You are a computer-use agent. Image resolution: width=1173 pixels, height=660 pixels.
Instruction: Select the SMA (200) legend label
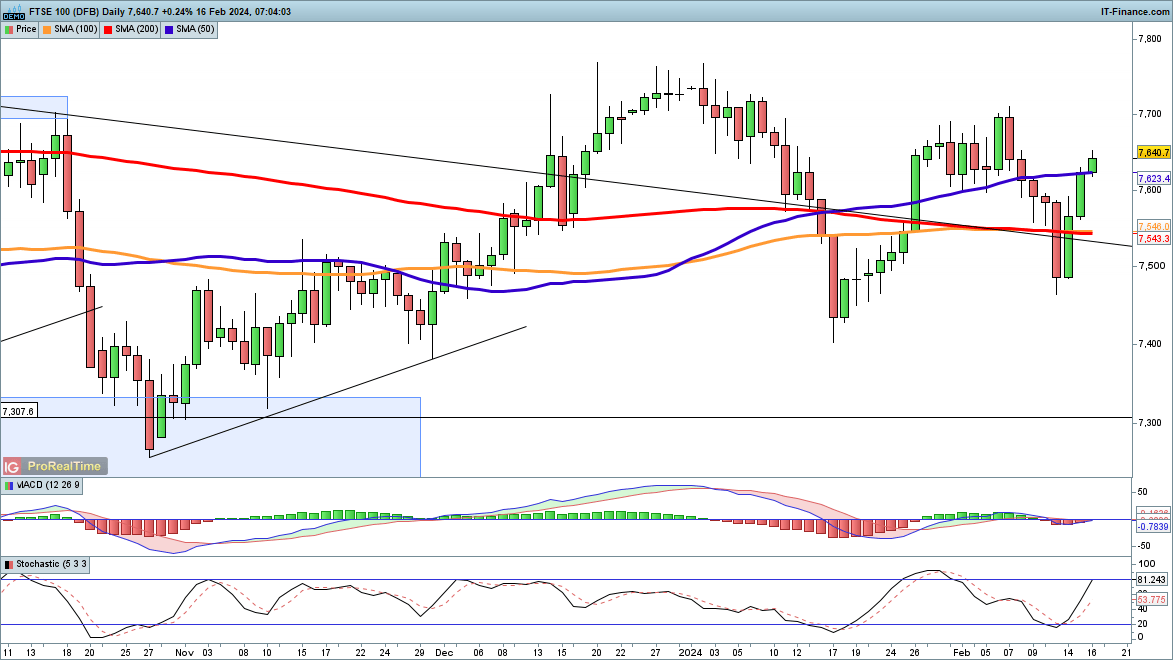tap(136, 29)
